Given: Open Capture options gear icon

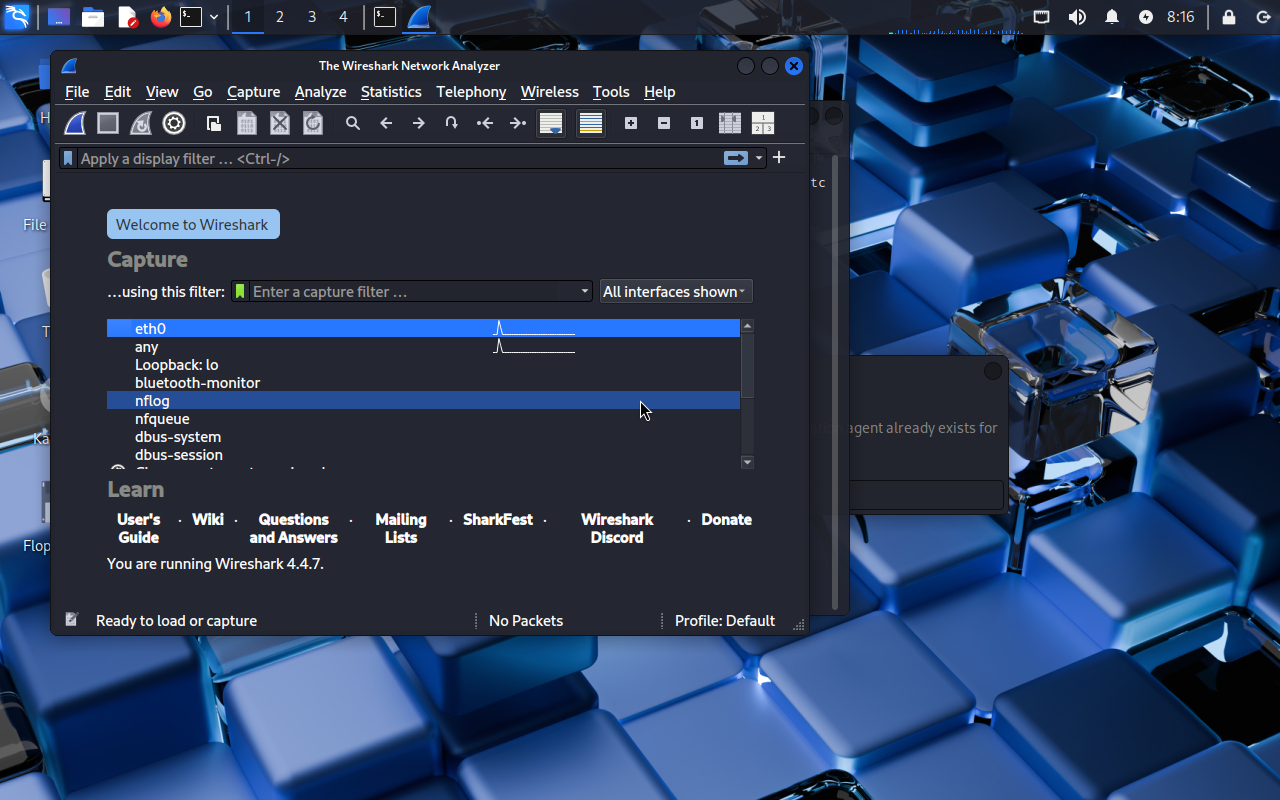Looking at the screenshot, I should [x=174, y=123].
